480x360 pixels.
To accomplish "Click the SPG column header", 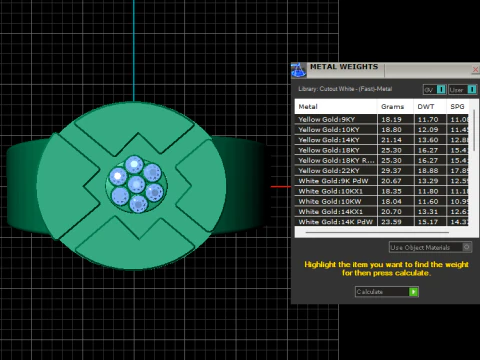I will point(458,107).
